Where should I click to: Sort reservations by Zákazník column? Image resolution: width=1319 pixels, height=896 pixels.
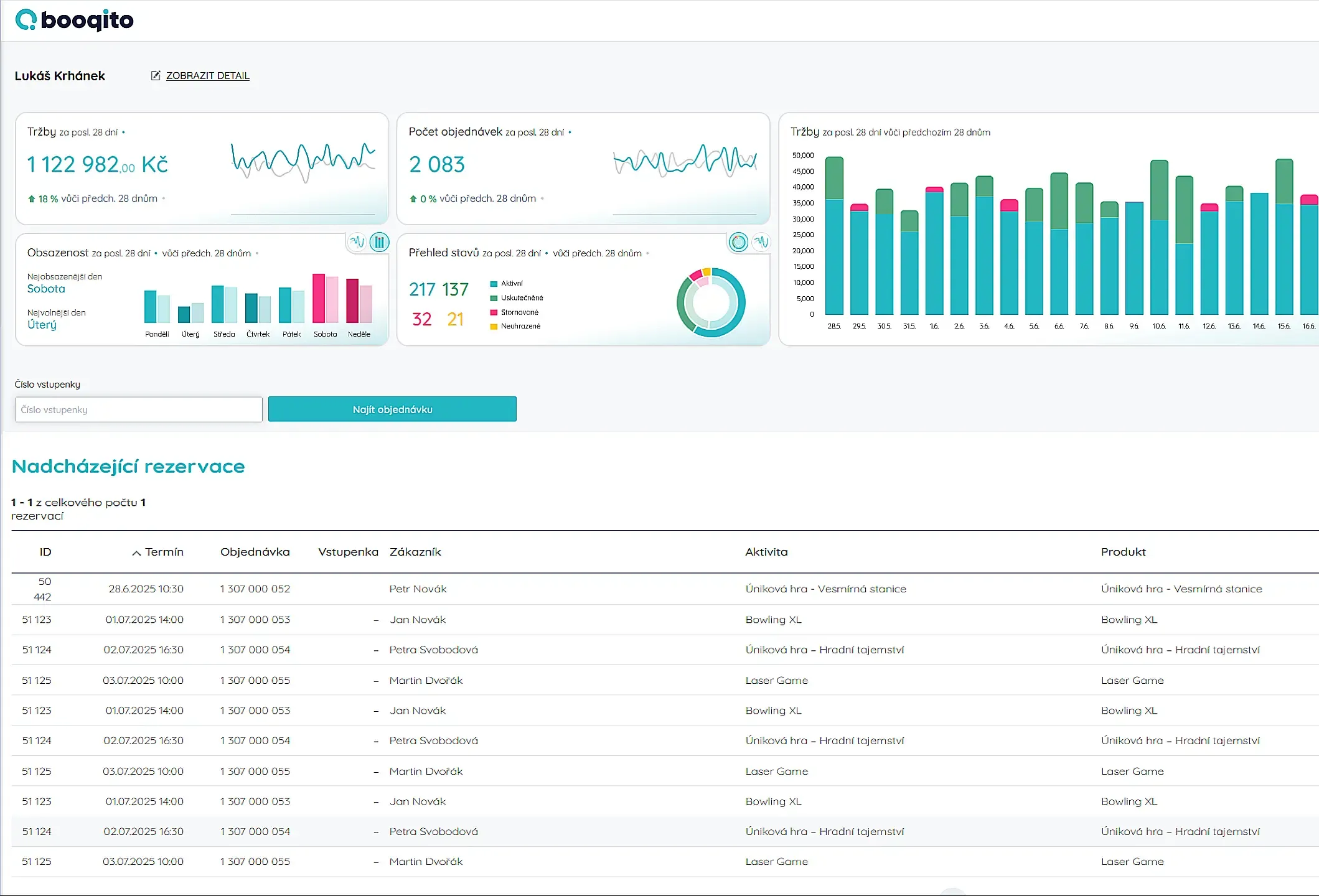415,552
